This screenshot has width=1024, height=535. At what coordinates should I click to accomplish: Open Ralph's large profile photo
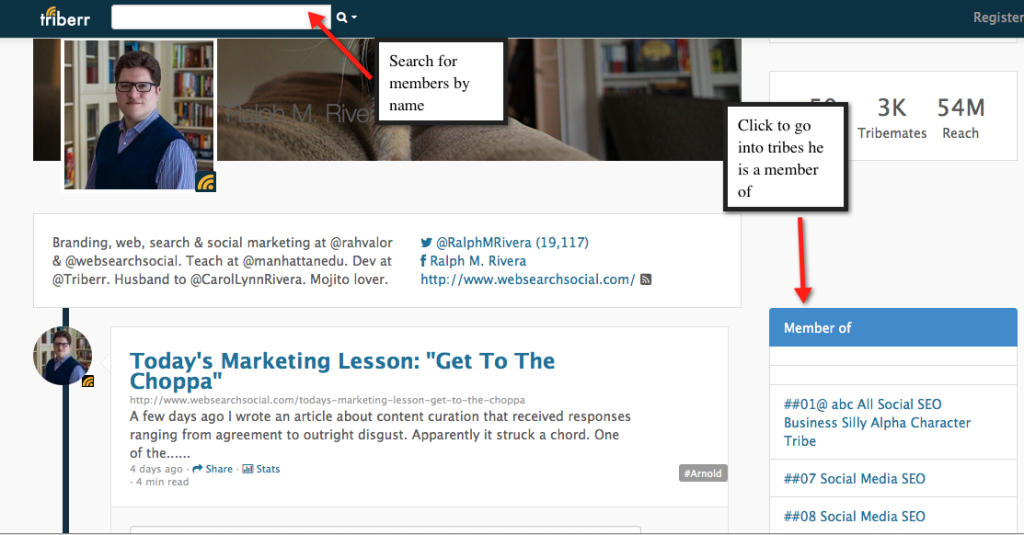pos(138,115)
